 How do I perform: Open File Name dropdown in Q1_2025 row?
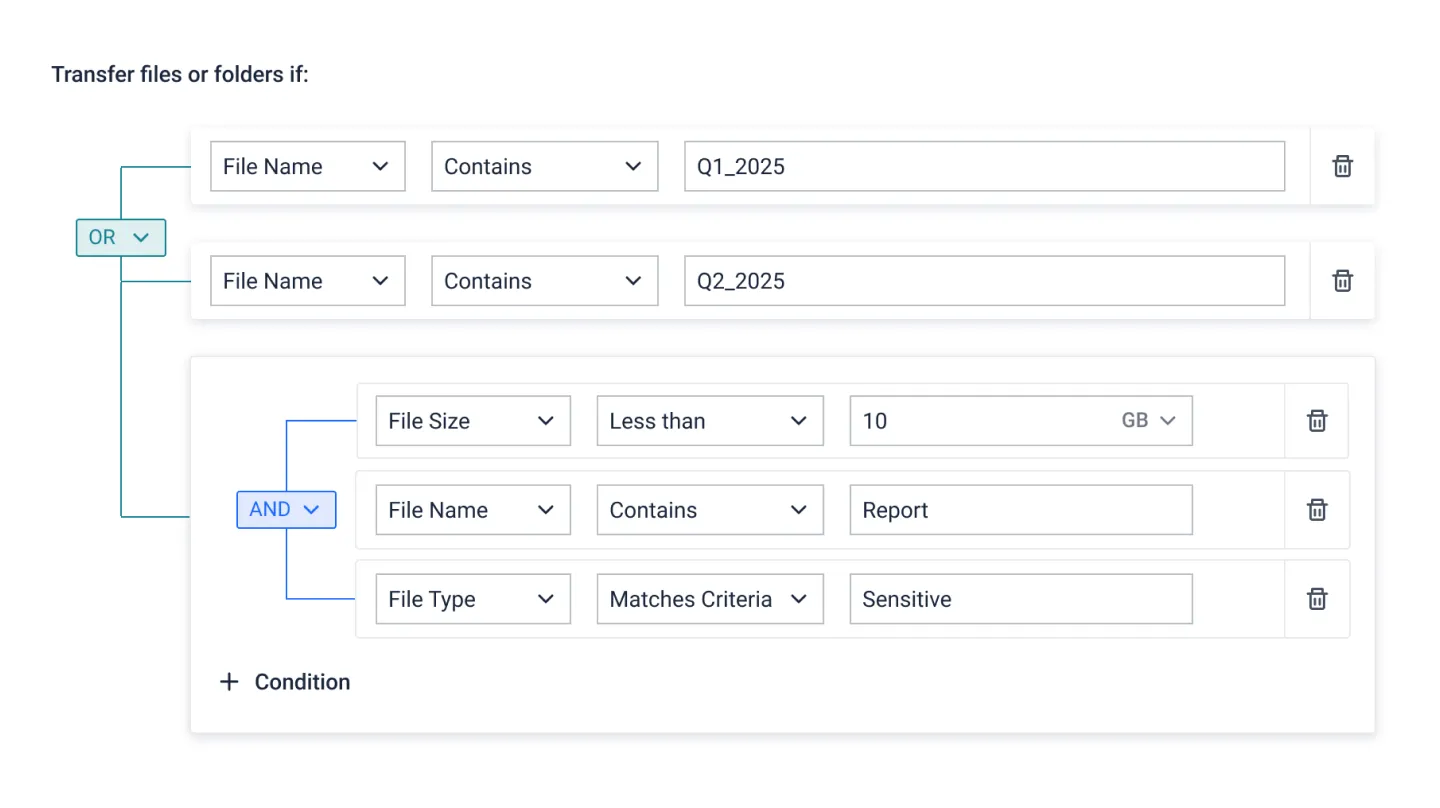point(307,167)
